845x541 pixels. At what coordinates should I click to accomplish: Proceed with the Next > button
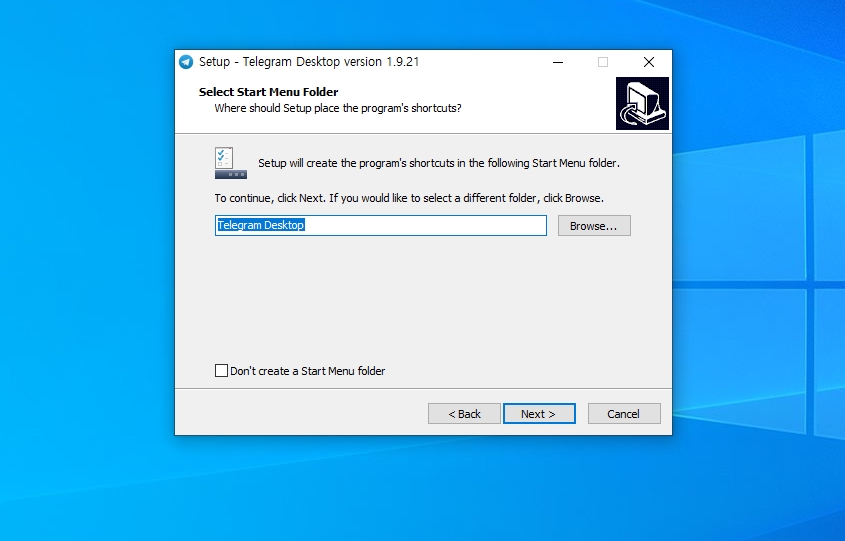point(539,414)
